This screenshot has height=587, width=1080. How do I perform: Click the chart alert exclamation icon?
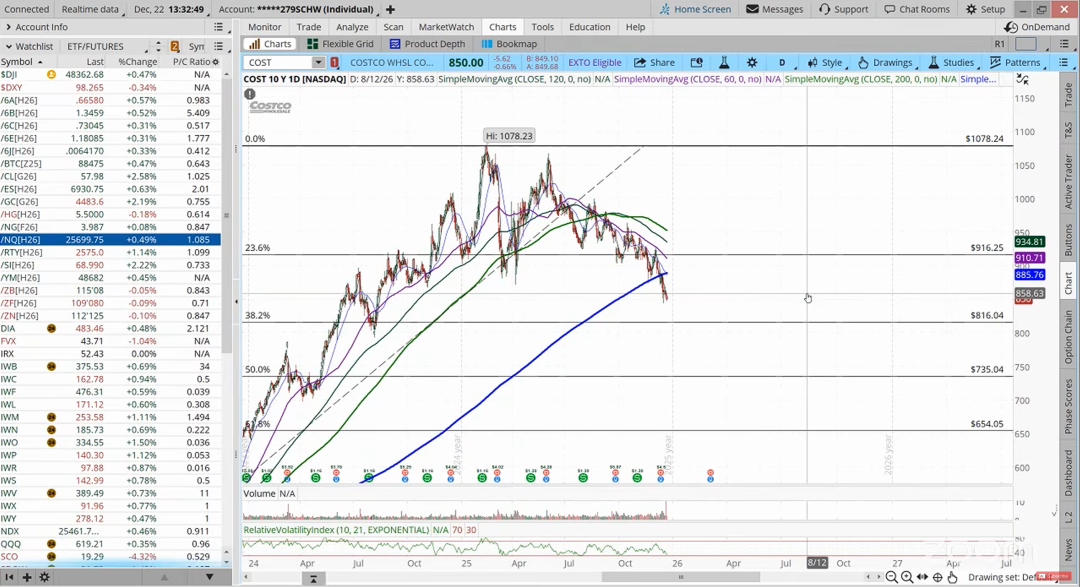coord(249,93)
